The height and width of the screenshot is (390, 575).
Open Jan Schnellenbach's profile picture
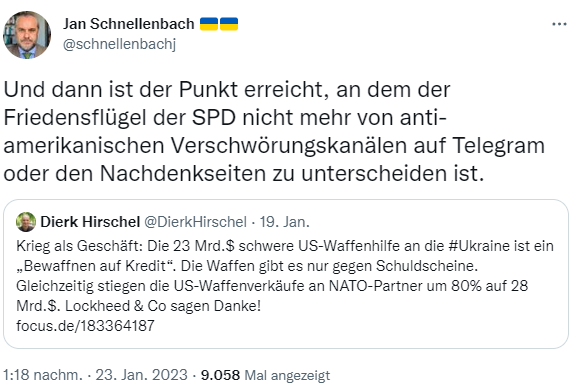pos(27,35)
